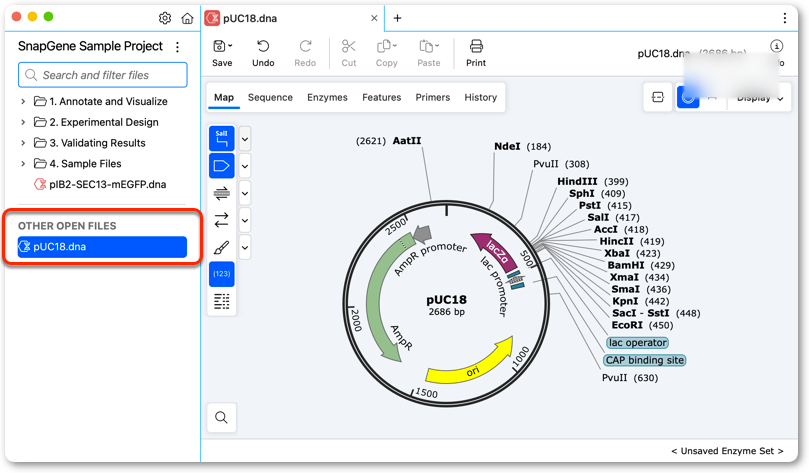Screen dimensions: 809x473
Task: Open the enzymes display dropdown arrow
Action: point(245,139)
